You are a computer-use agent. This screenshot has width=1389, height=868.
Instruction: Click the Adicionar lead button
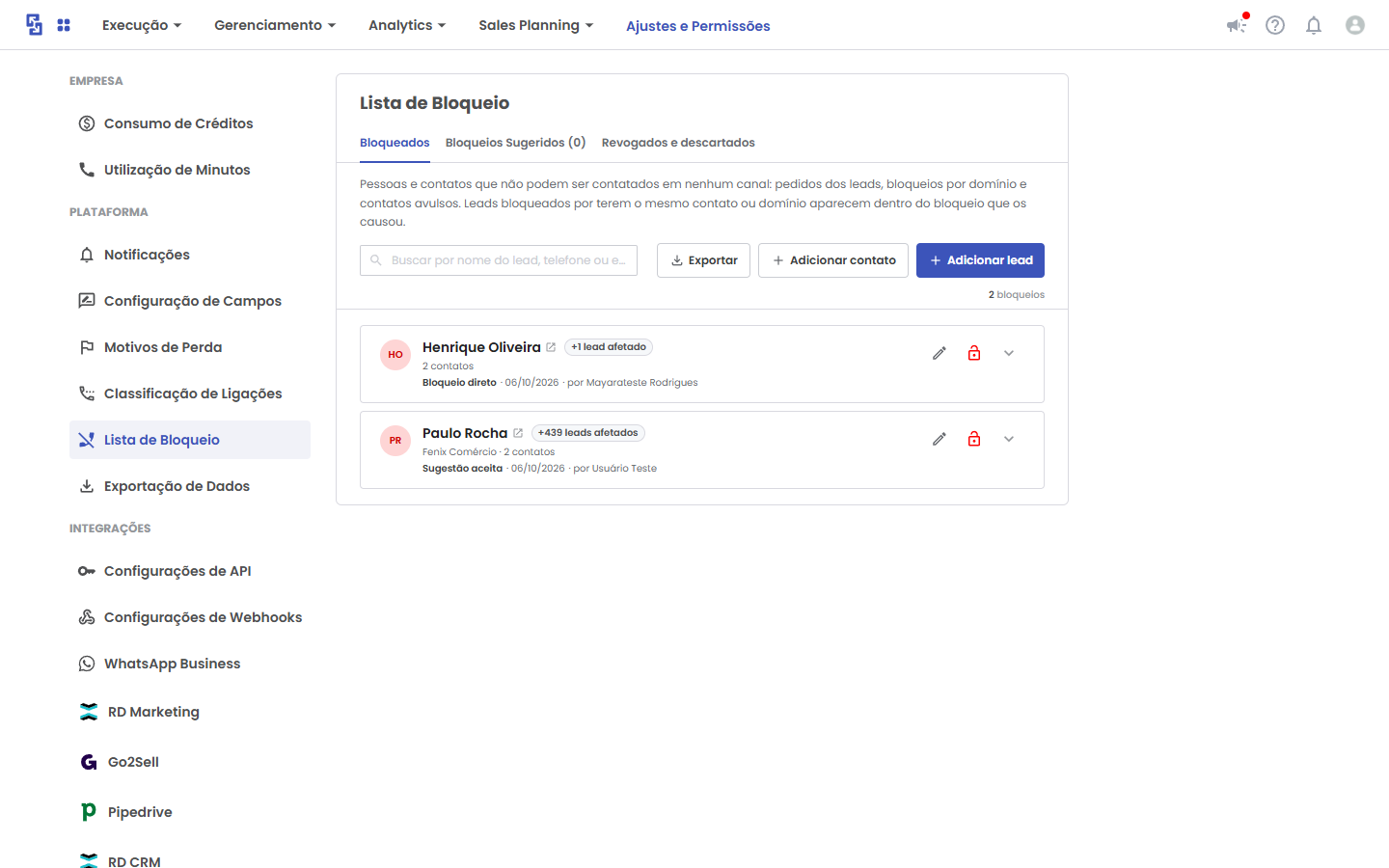click(x=980, y=260)
